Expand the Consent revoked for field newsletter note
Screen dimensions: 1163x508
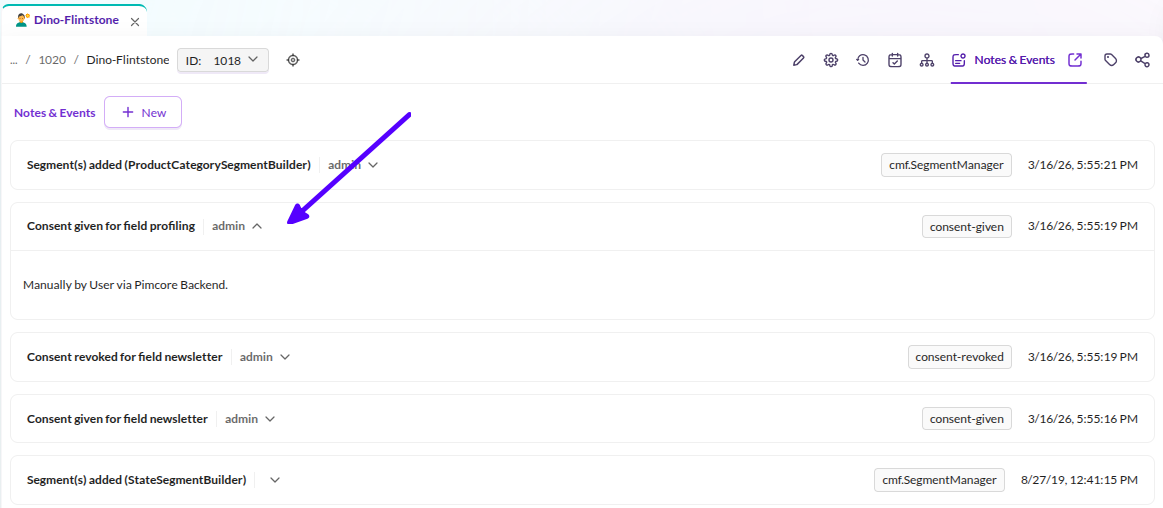tap(285, 357)
